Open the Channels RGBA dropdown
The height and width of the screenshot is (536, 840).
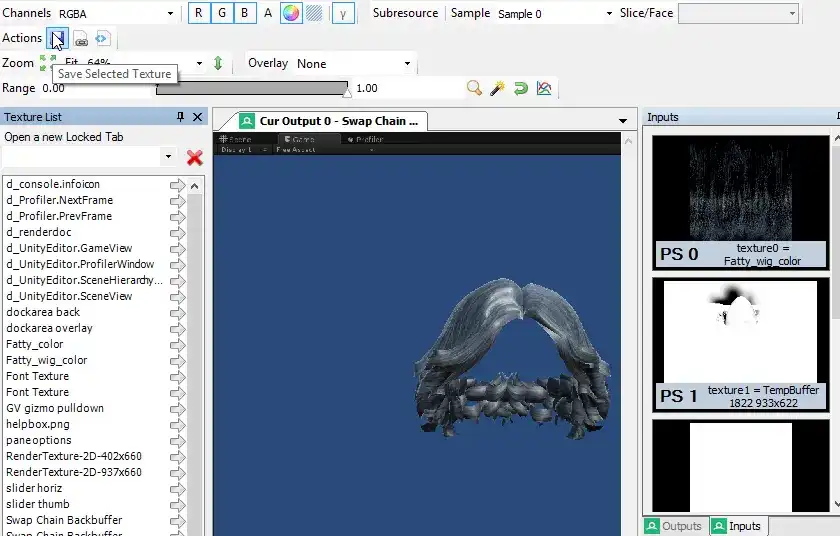tap(116, 14)
